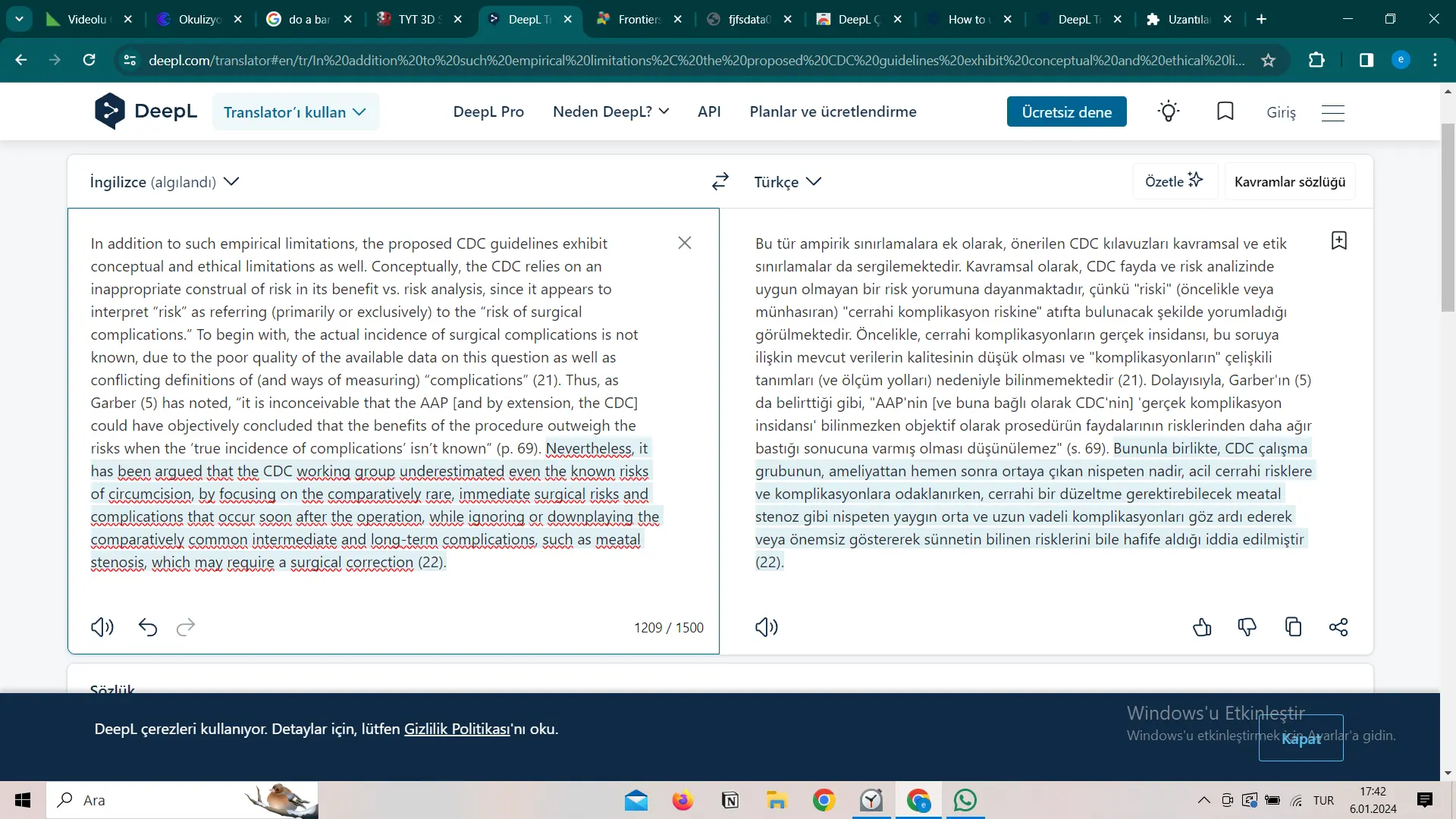1456x819 pixels.
Task: Open Windows Start menu
Action: coord(23,800)
